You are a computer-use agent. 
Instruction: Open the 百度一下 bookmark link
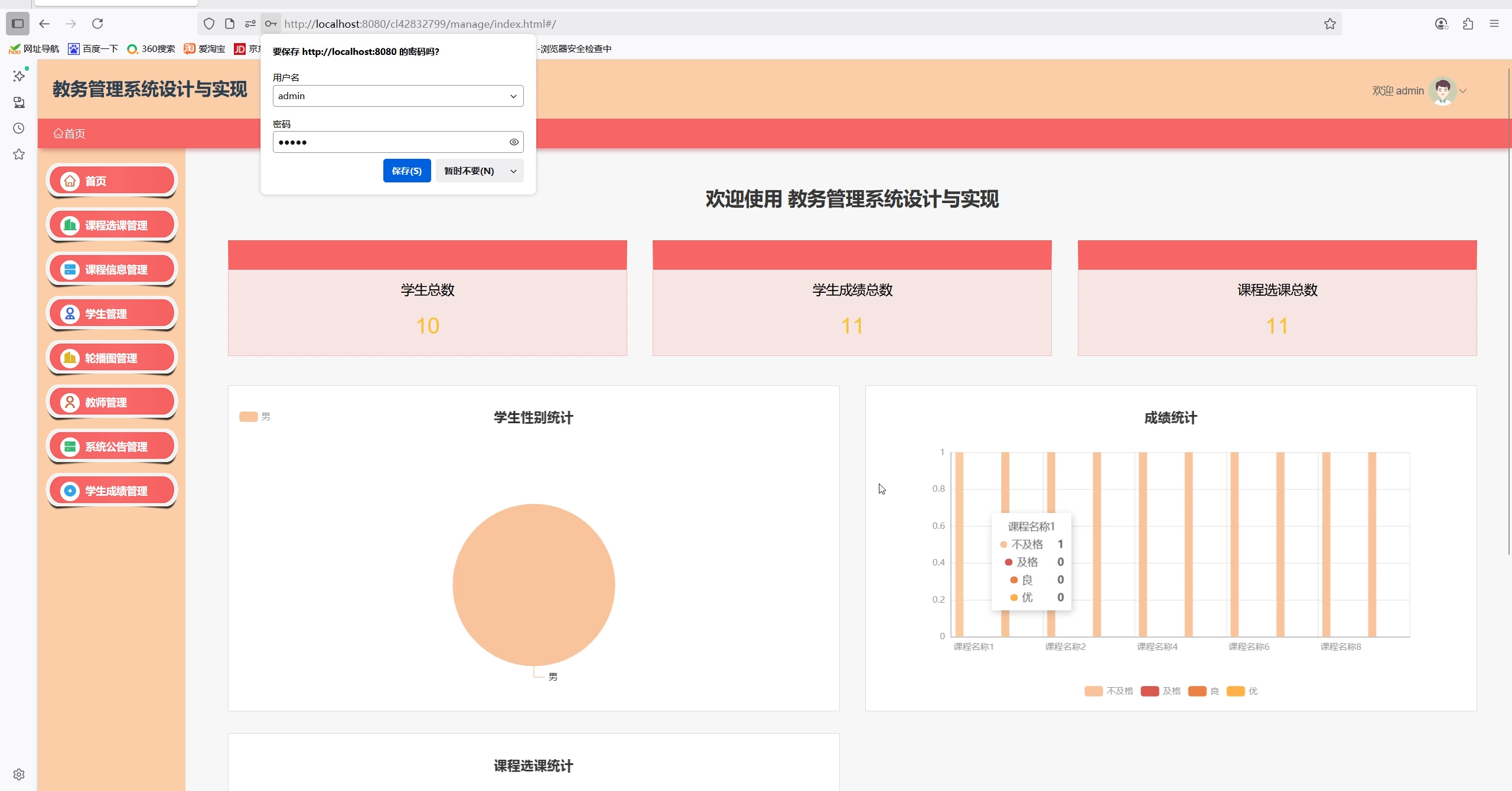(93, 48)
